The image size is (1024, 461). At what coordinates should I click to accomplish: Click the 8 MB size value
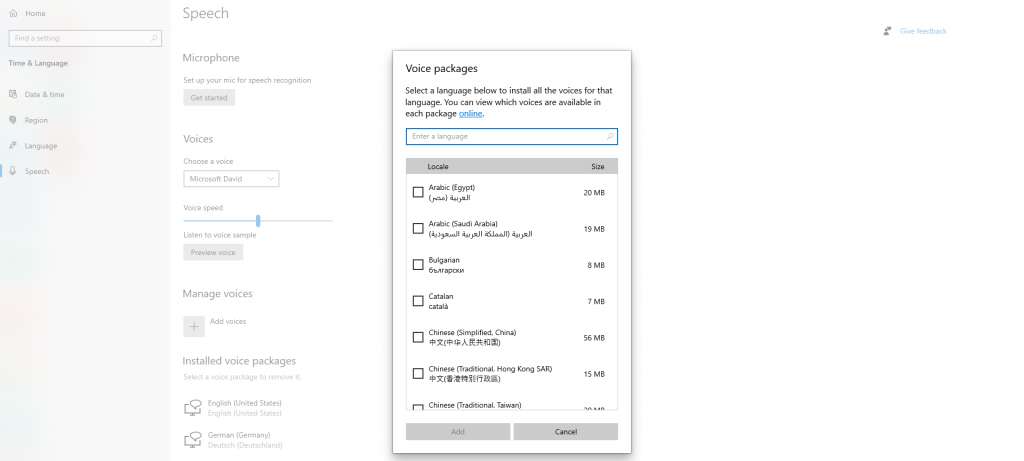596,265
